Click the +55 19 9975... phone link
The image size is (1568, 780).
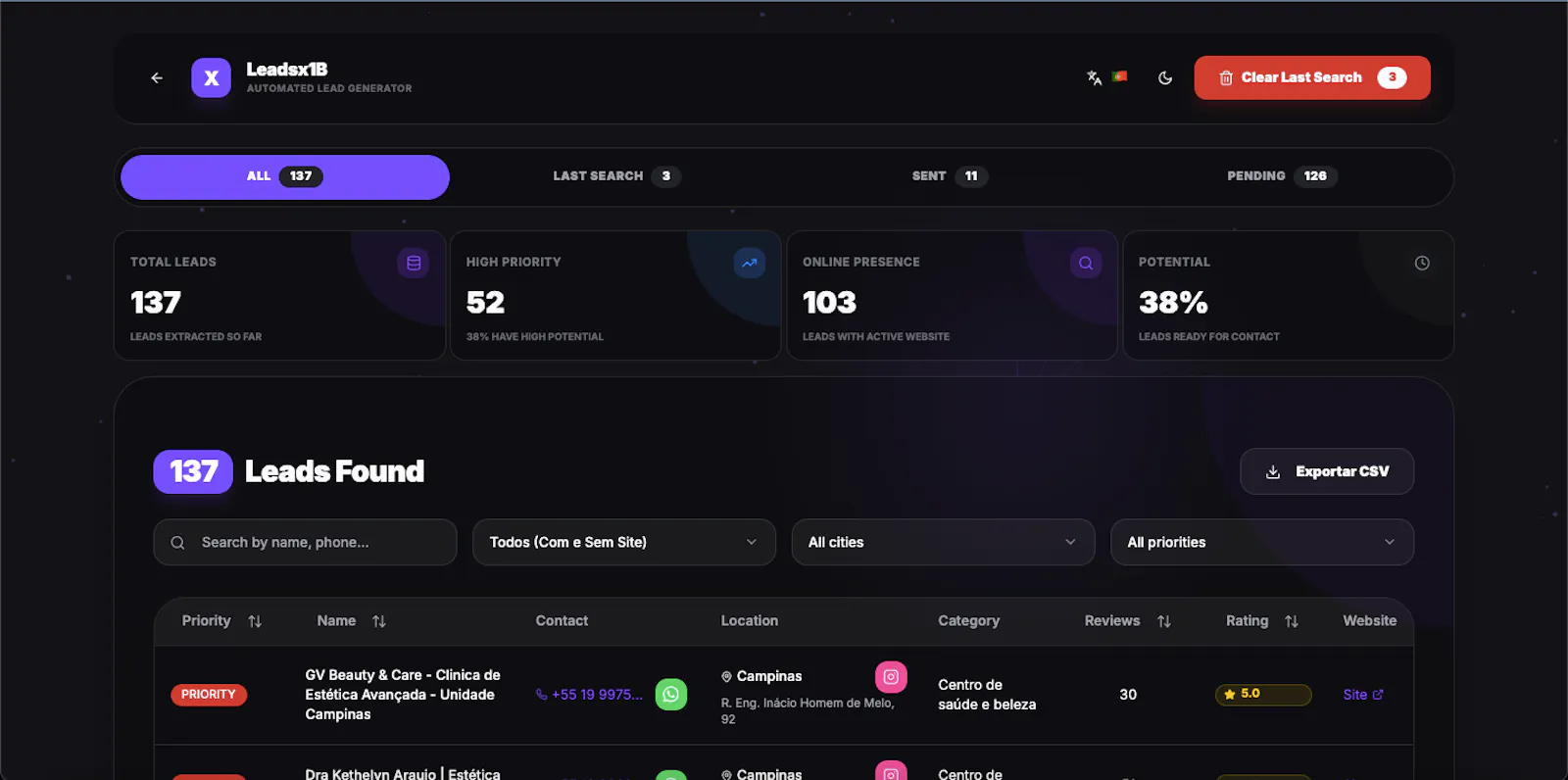tap(589, 695)
